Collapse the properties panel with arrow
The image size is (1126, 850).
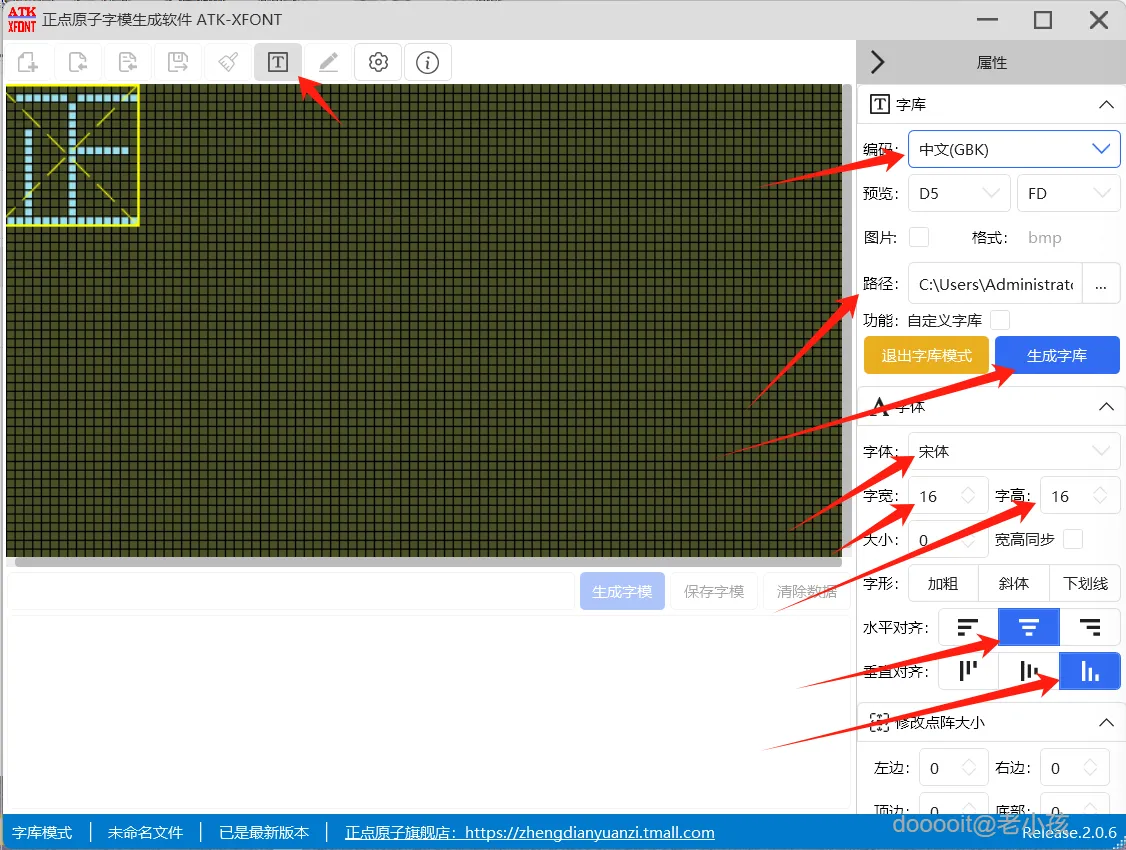pos(877,62)
